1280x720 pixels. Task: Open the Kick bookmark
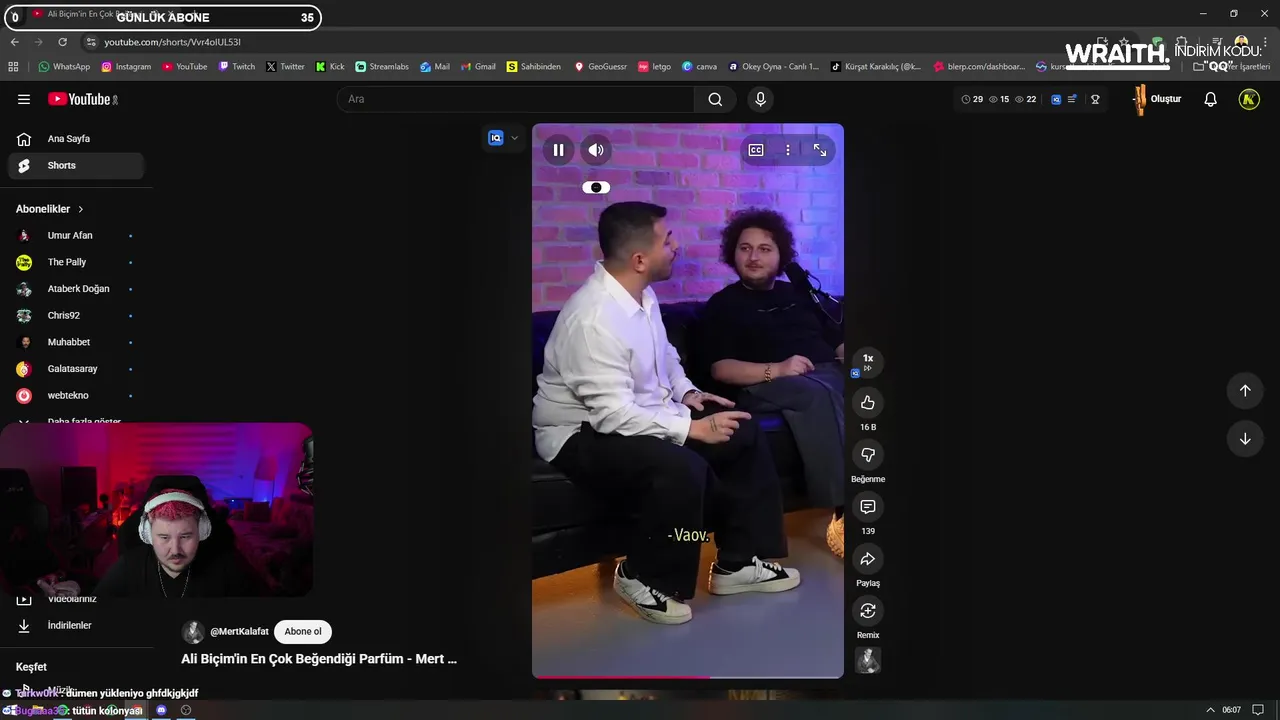(x=330, y=67)
